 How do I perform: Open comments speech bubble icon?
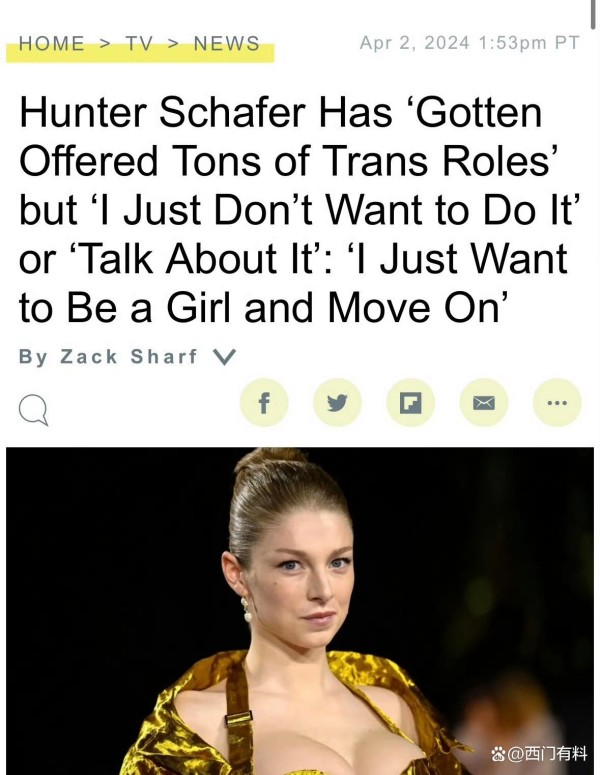34,410
